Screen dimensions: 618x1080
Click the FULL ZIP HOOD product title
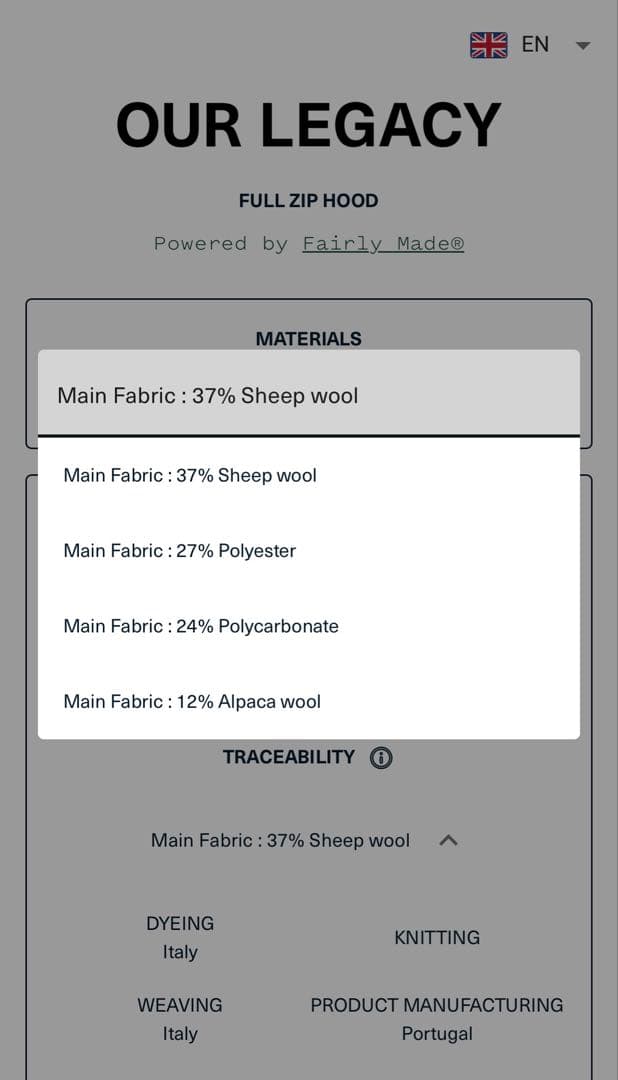[308, 201]
